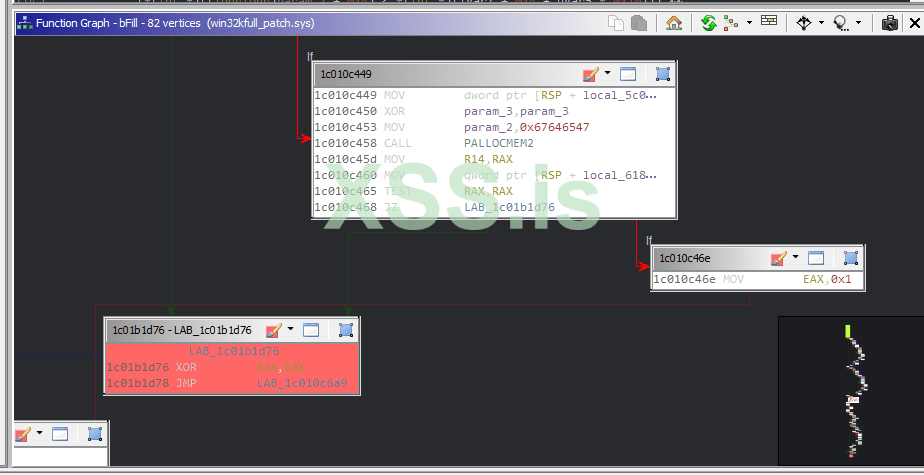Group vertices icon on block LAB_1c01b1d76

(346, 330)
